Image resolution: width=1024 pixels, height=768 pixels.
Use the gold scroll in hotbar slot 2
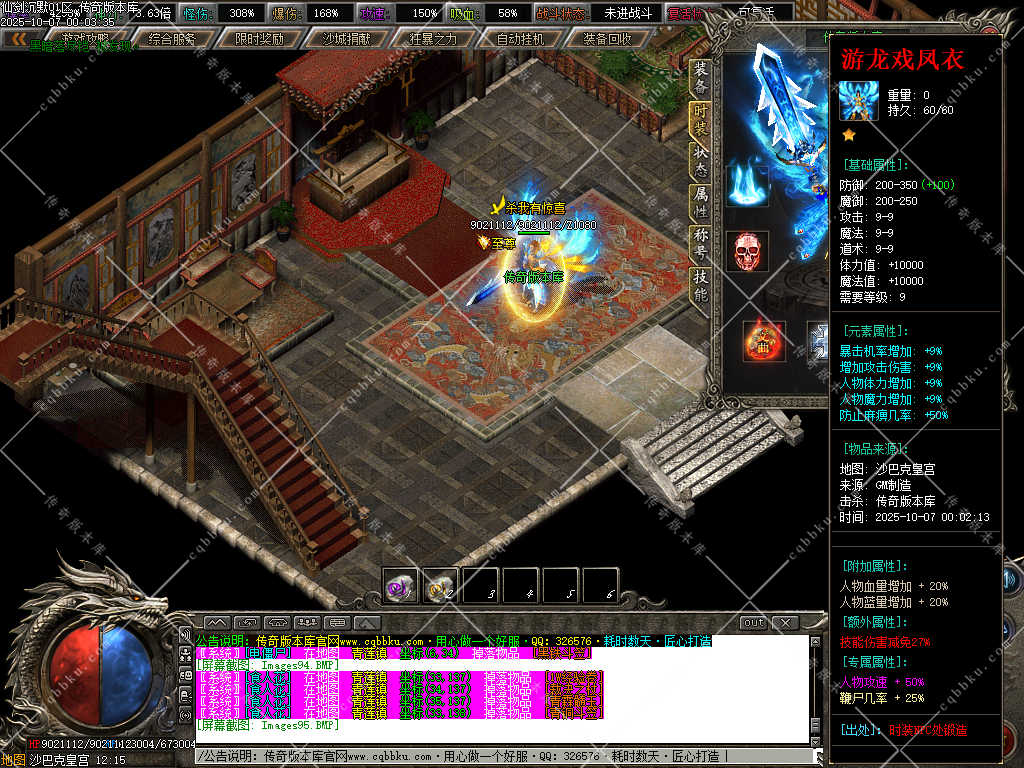pos(440,587)
